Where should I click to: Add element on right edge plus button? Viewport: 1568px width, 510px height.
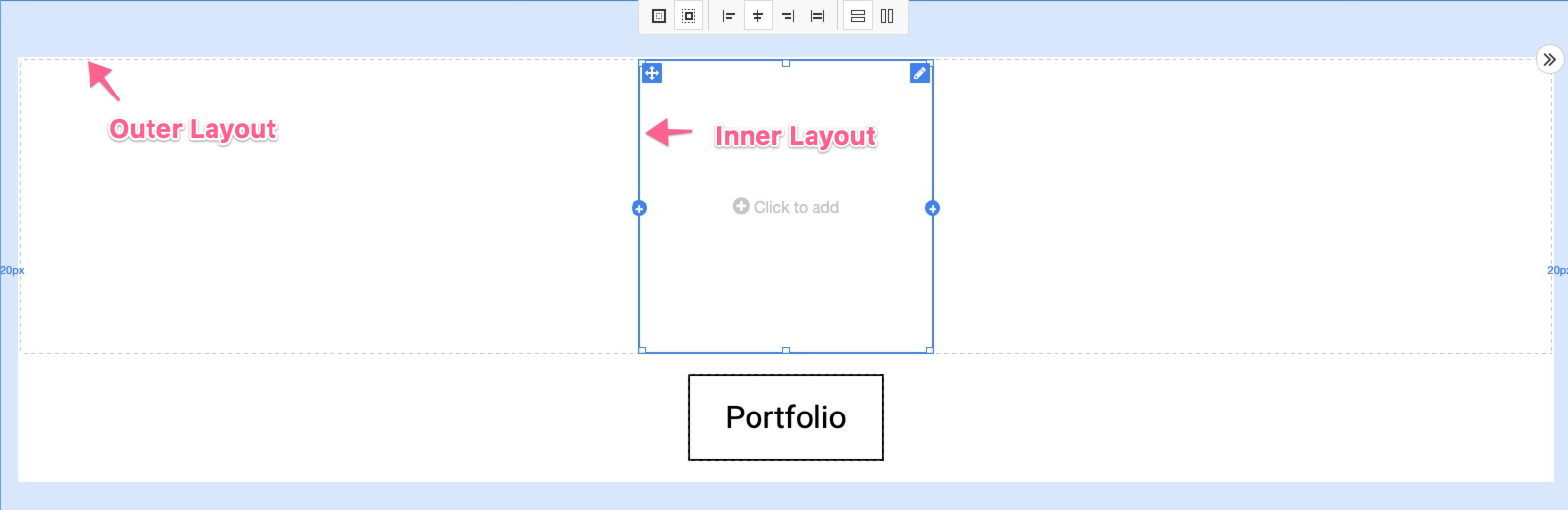pos(933,208)
